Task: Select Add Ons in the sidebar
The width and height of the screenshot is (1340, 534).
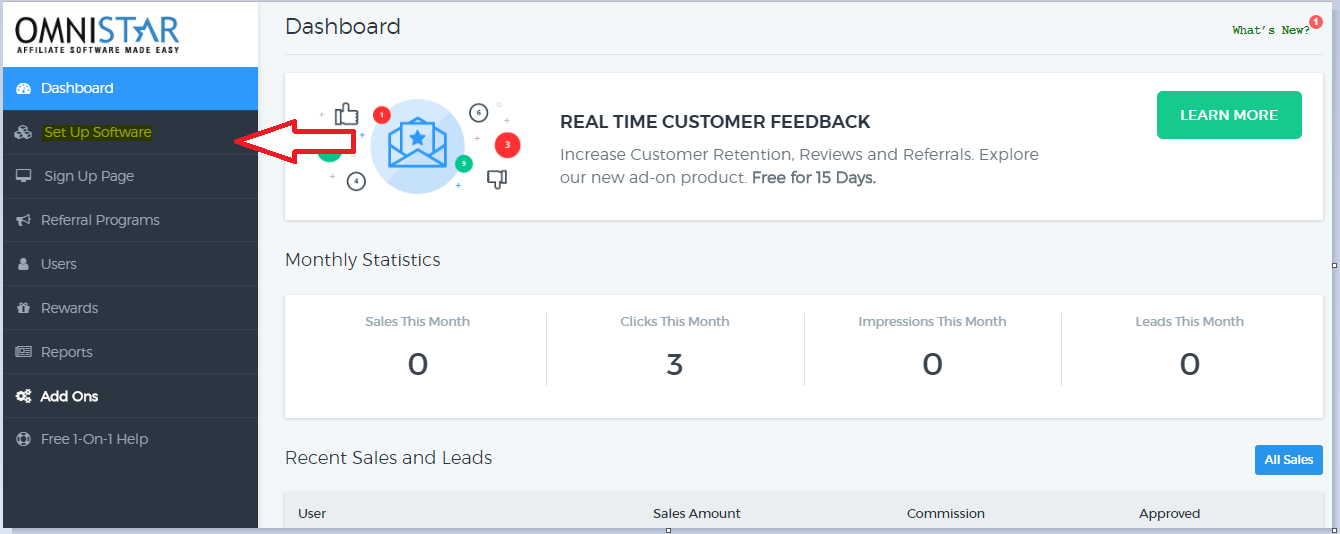Action: (x=130, y=396)
